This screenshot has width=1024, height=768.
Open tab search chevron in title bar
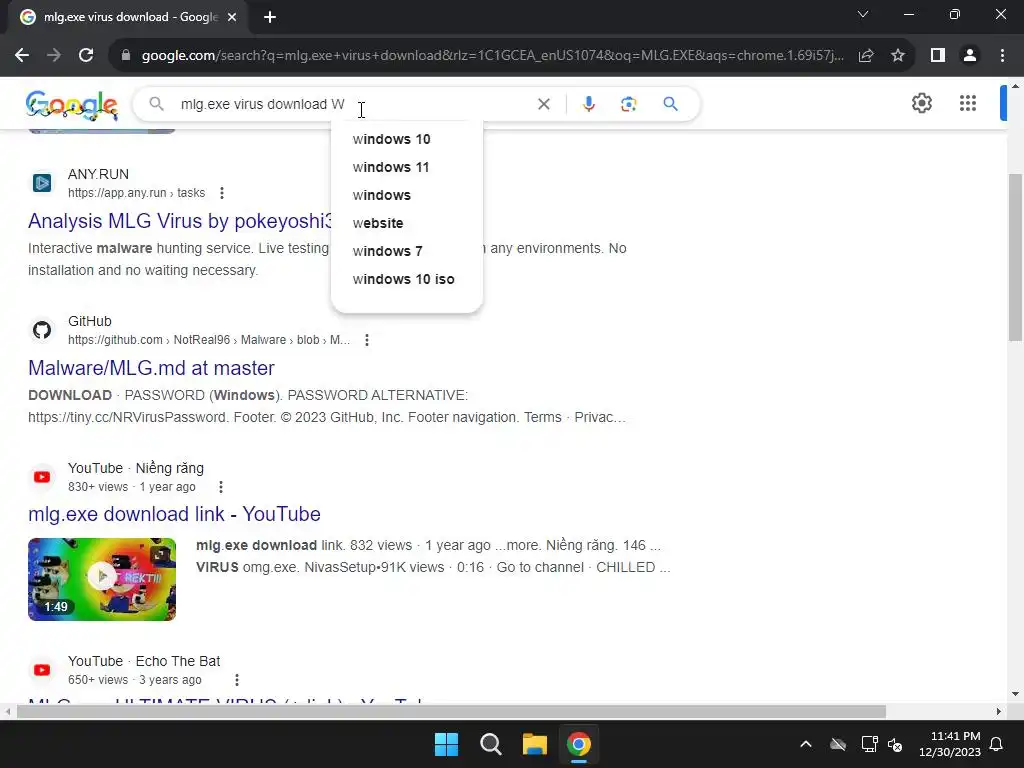863,14
